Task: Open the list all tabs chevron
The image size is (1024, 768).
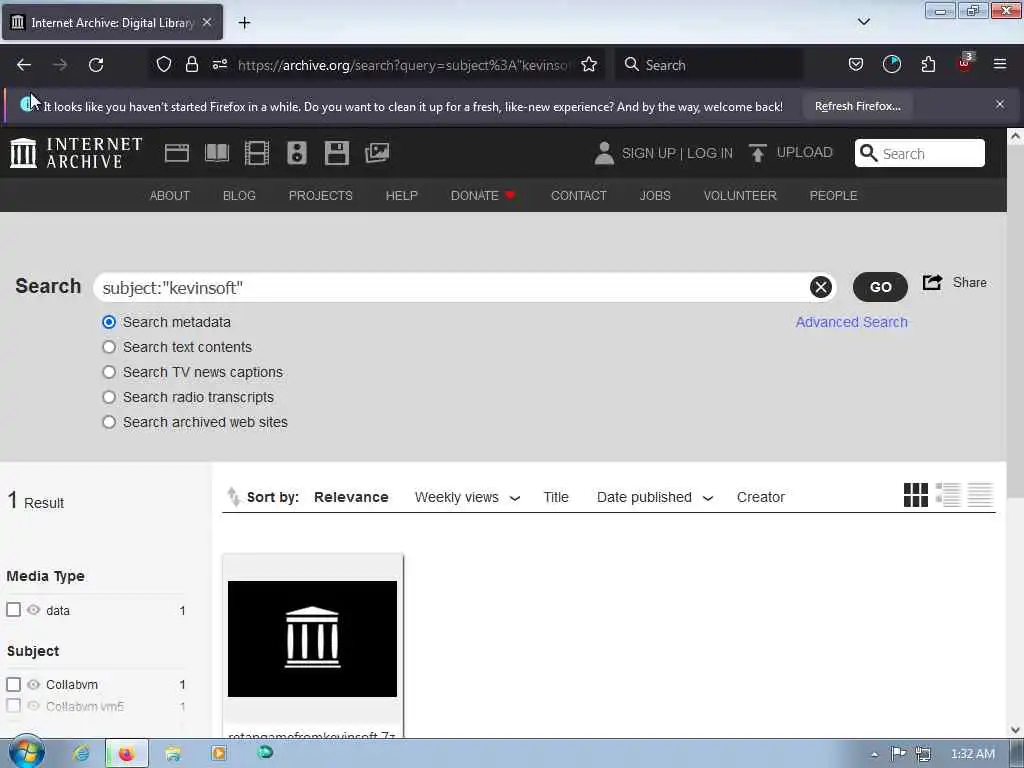Action: 863,22
